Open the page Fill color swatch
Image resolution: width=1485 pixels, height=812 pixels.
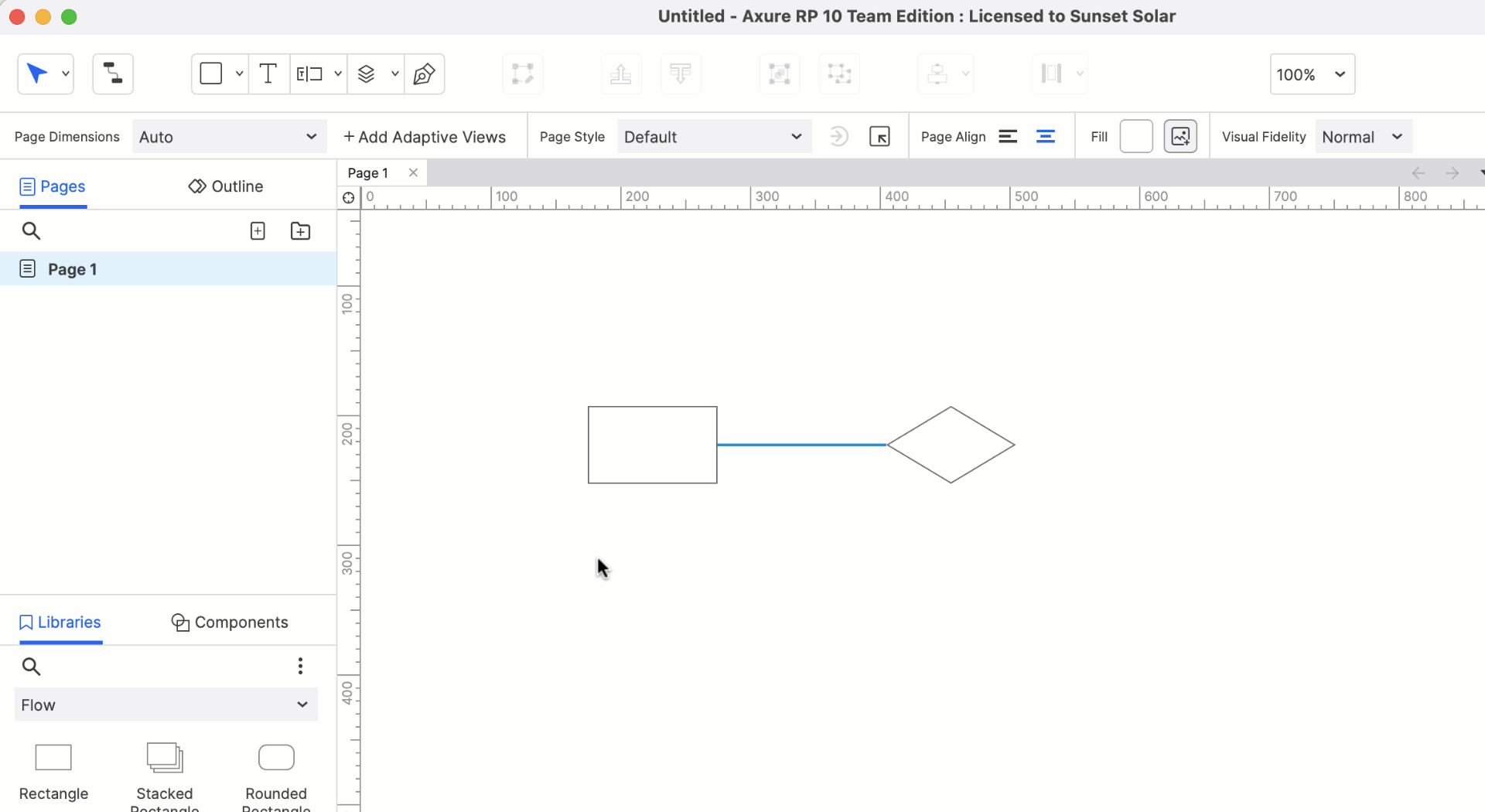coord(1136,137)
